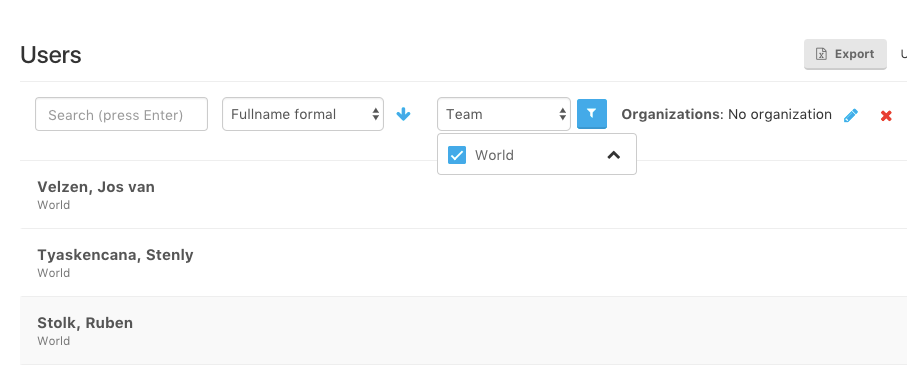Open user Tyaskencana, Stenly

(115, 255)
